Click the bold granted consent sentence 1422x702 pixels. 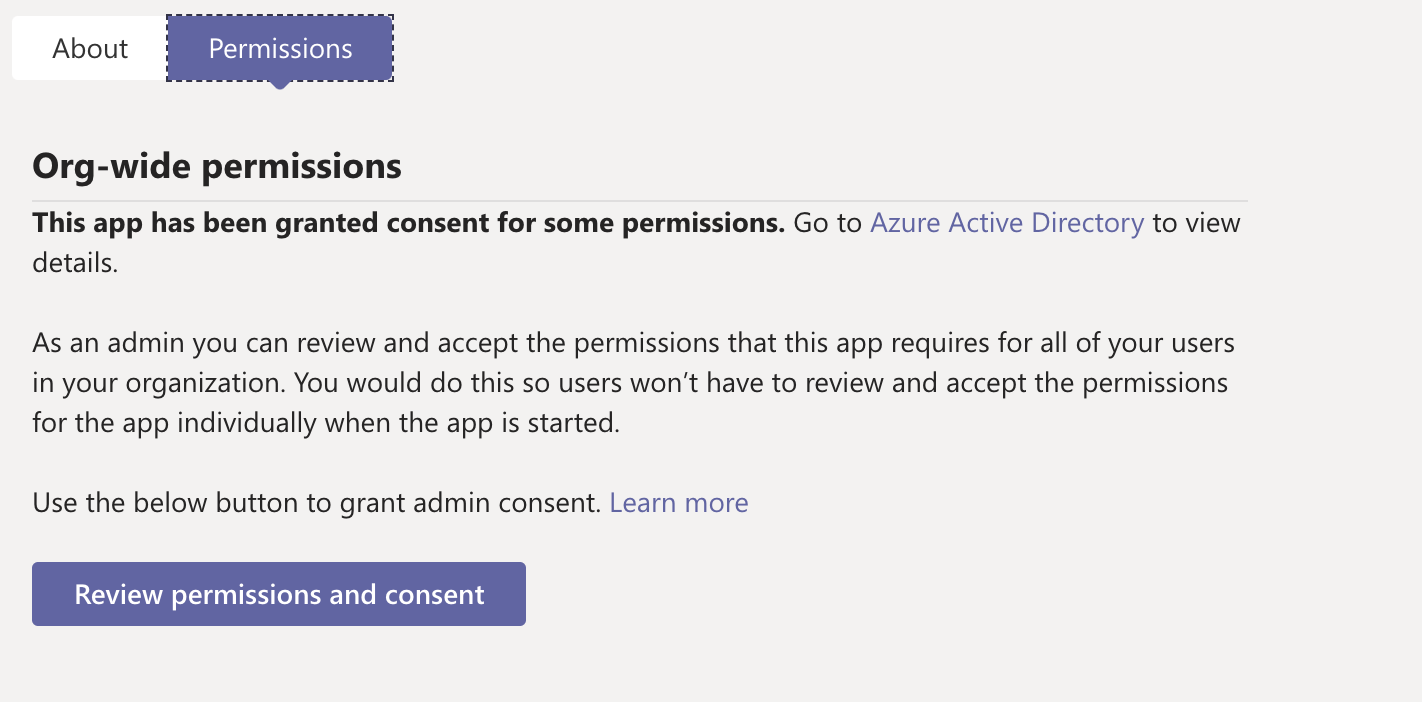click(408, 222)
